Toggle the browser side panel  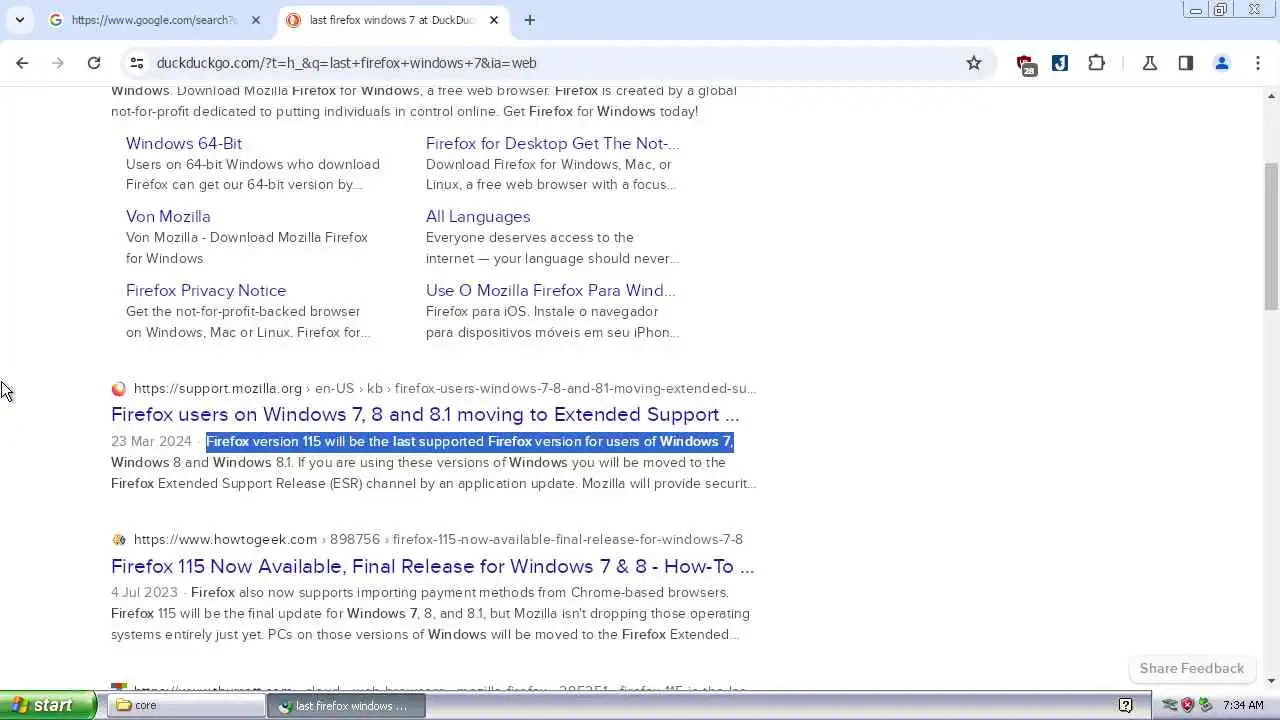pos(1186,63)
